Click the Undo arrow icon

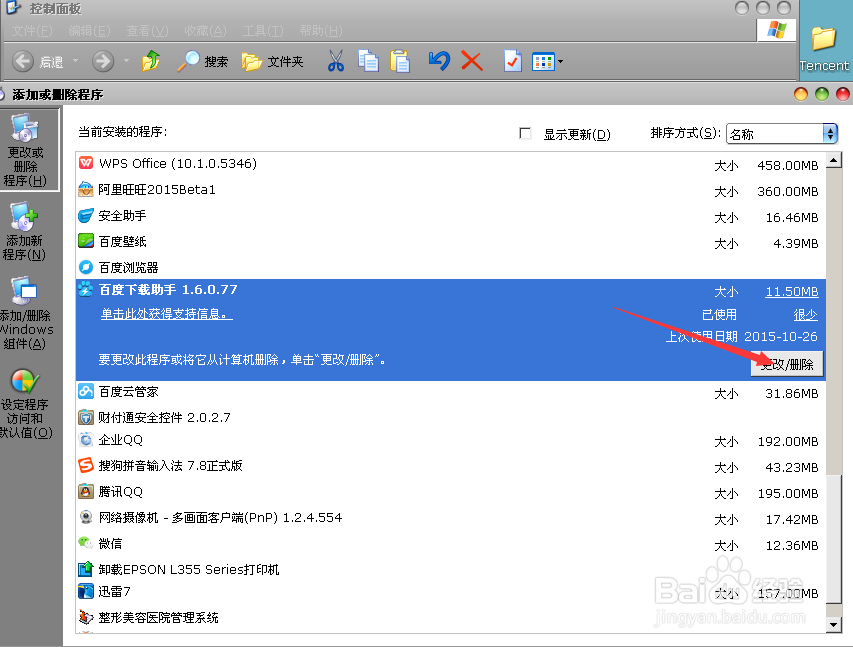[x=438, y=60]
